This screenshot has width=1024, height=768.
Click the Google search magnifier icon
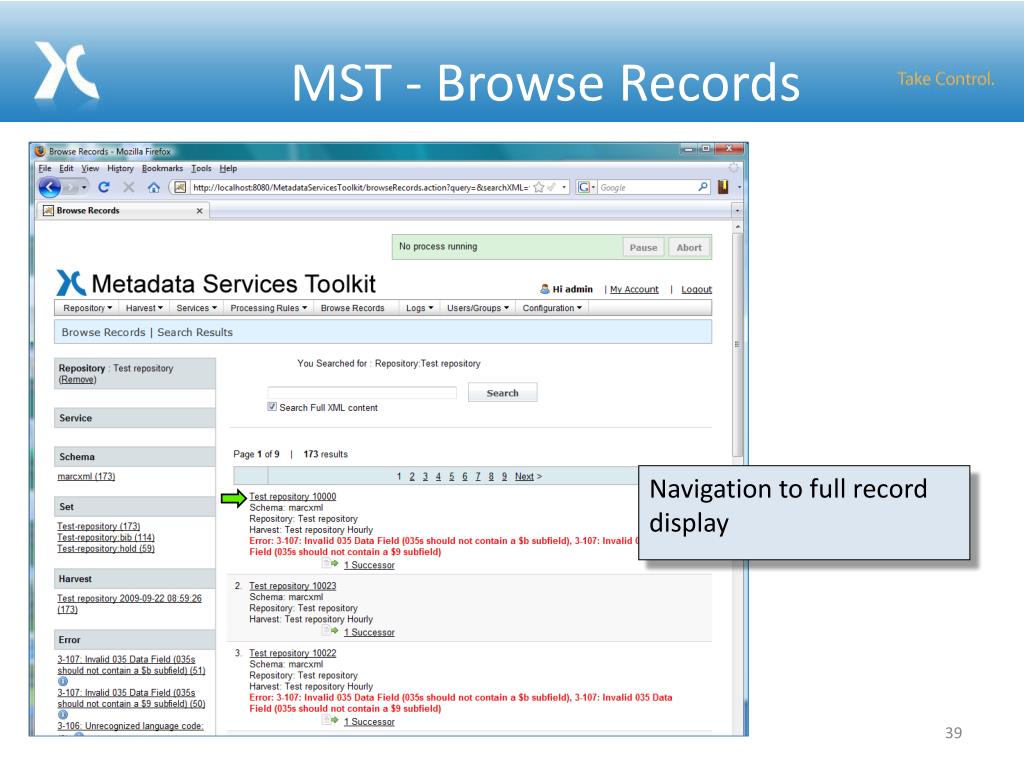[703, 187]
